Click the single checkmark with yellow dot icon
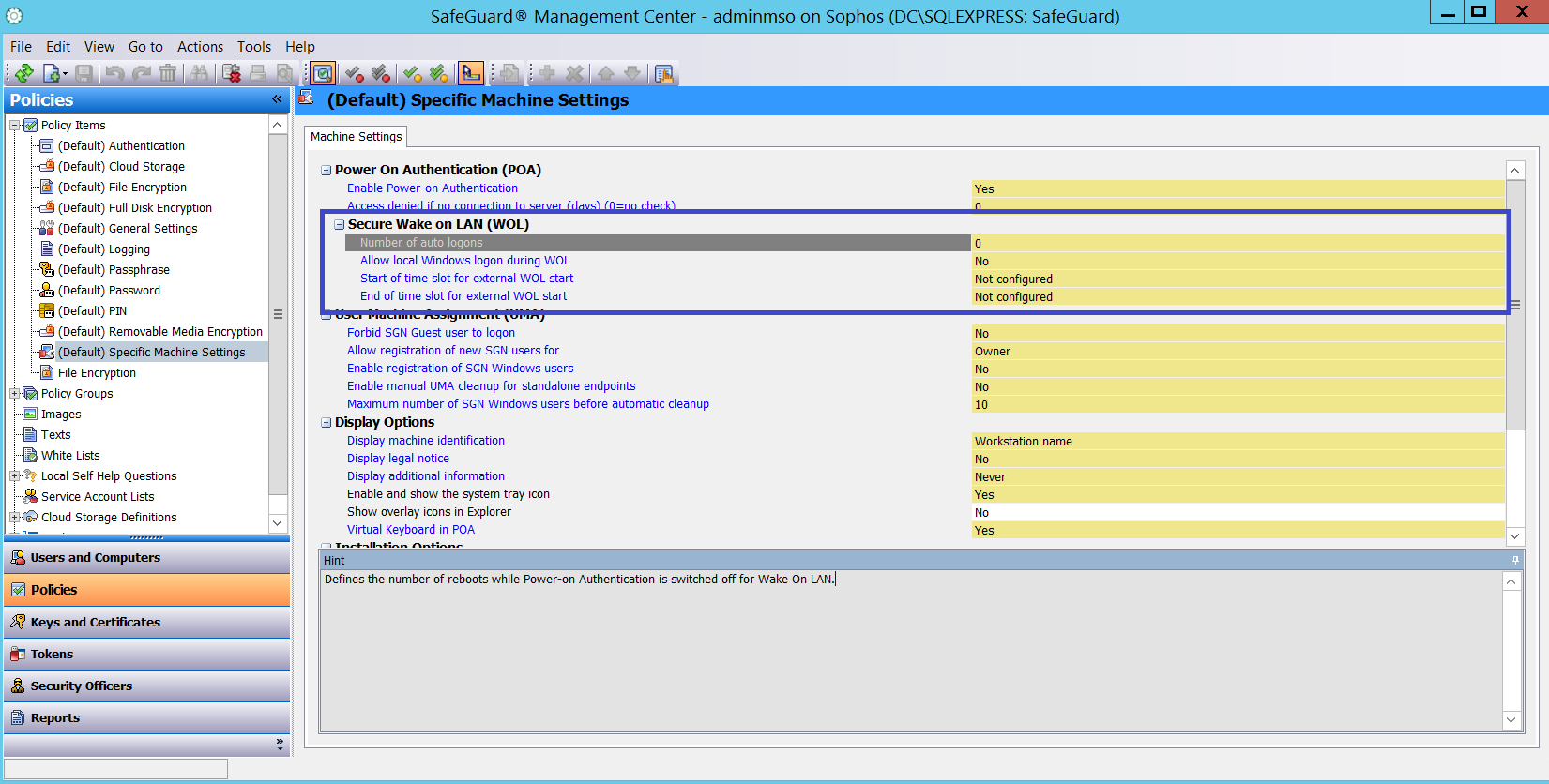1549x784 pixels. point(412,73)
